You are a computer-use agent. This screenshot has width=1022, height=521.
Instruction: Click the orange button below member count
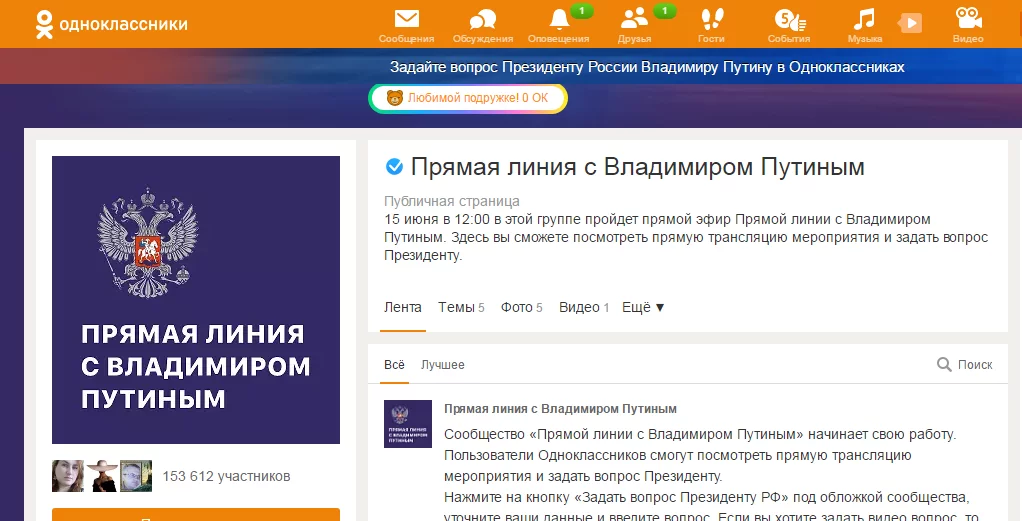click(196, 514)
